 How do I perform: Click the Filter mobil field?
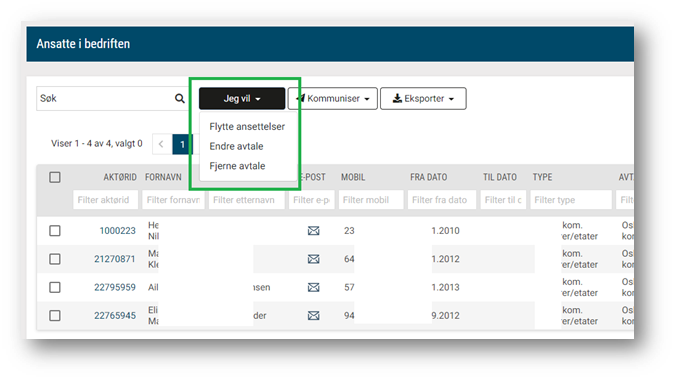click(371, 200)
